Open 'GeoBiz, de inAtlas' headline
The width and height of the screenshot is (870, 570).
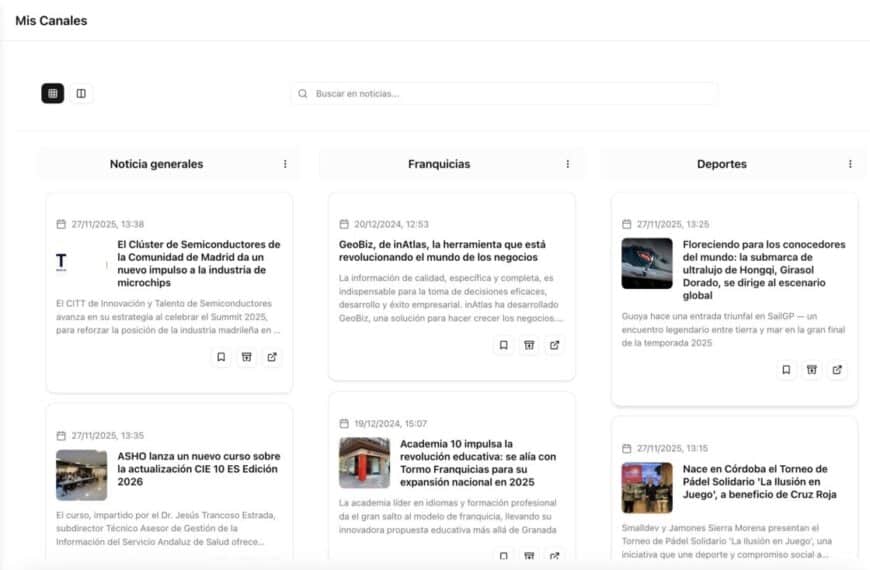442,251
